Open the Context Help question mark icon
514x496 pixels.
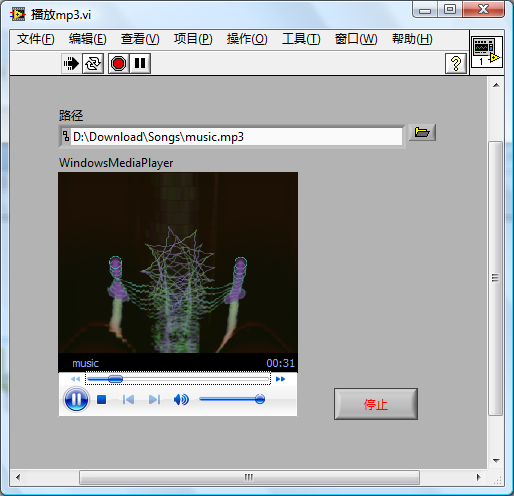click(455, 63)
